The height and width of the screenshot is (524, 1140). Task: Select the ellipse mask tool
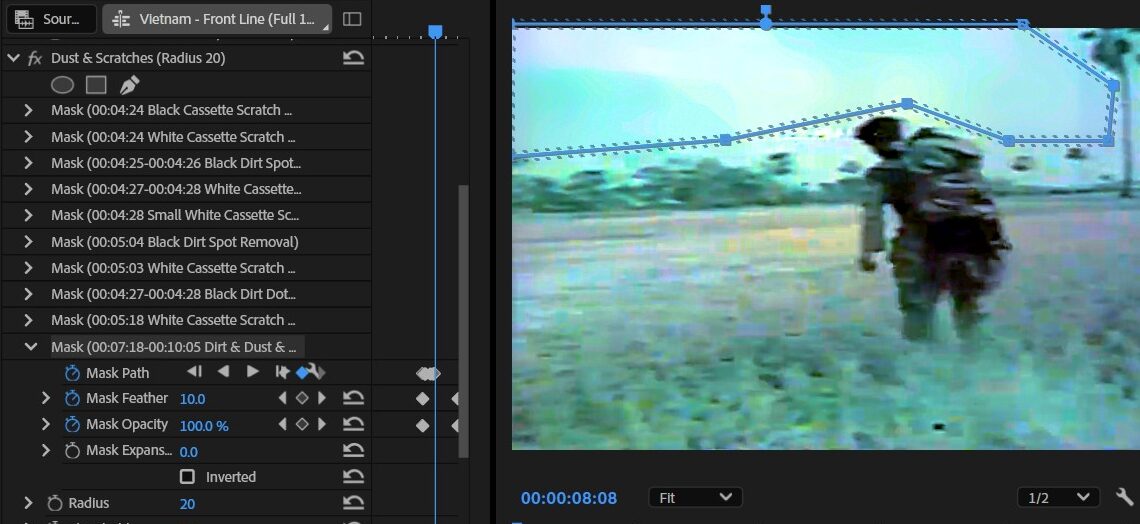[x=63, y=85]
